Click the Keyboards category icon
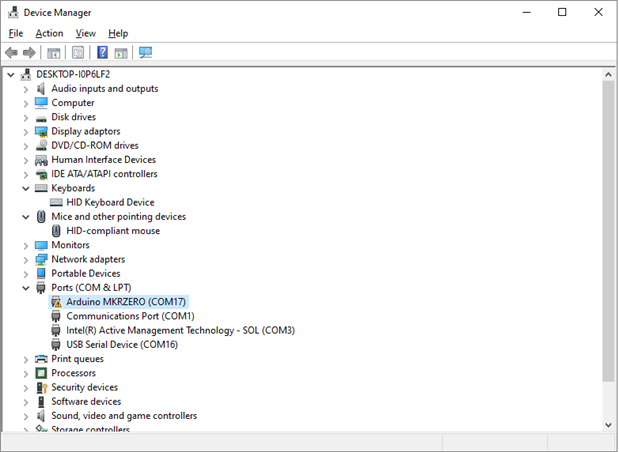The width and height of the screenshot is (619, 452). click(x=41, y=188)
